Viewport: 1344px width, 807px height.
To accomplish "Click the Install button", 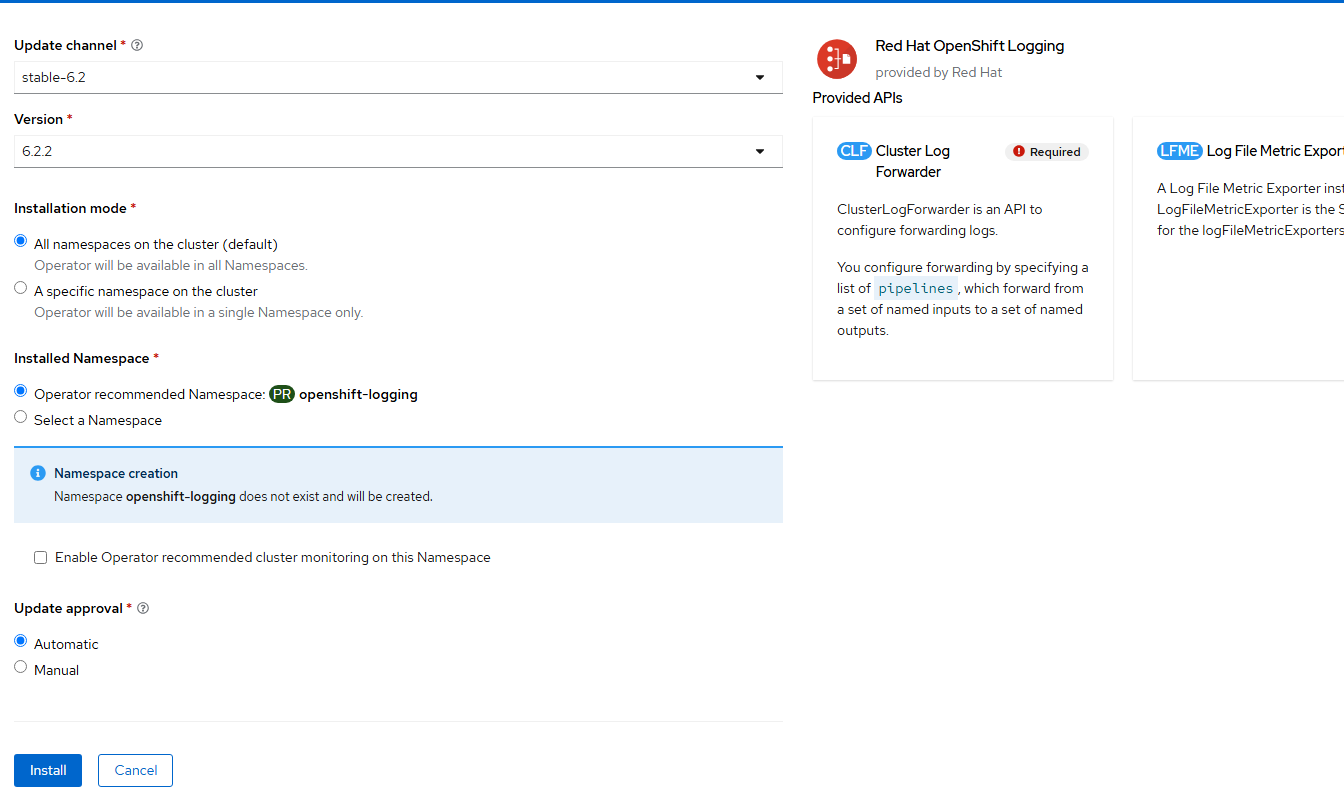I will tap(48, 770).
